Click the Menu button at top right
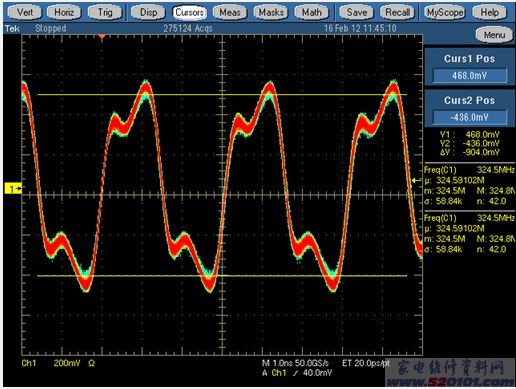 [x=494, y=35]
